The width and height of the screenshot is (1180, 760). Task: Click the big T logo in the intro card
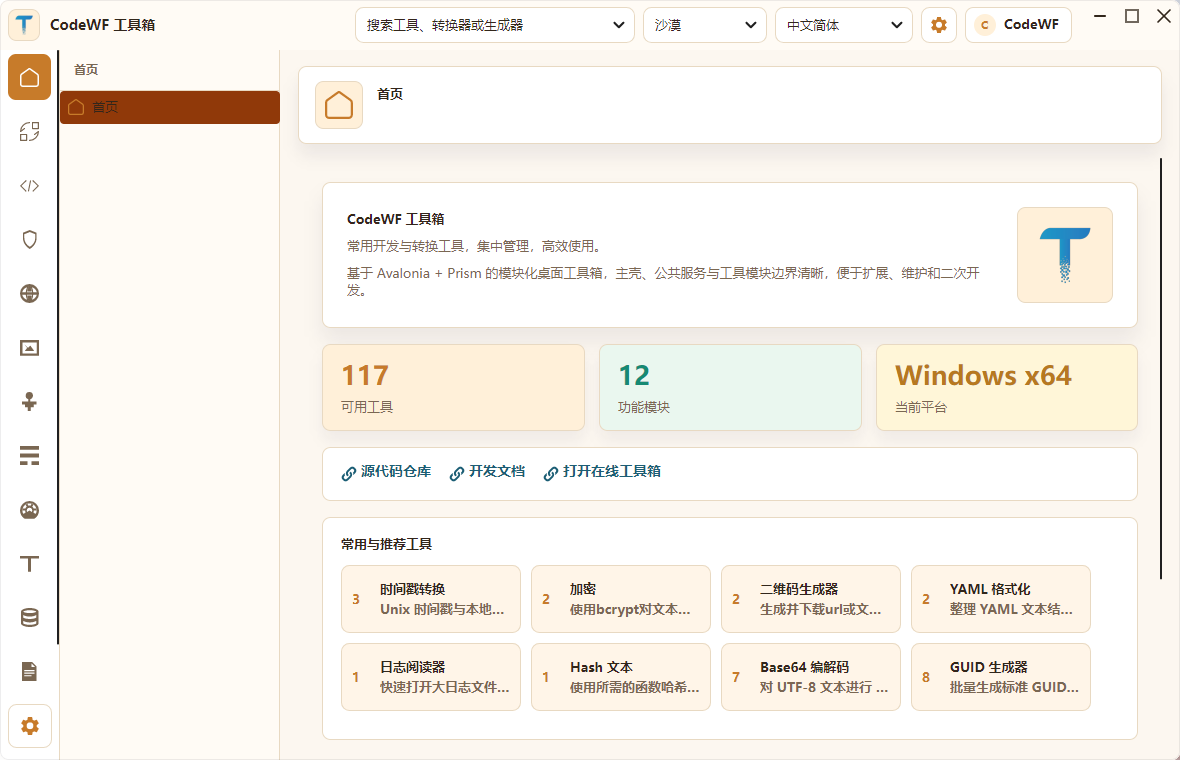click(x=1065, y=255)
